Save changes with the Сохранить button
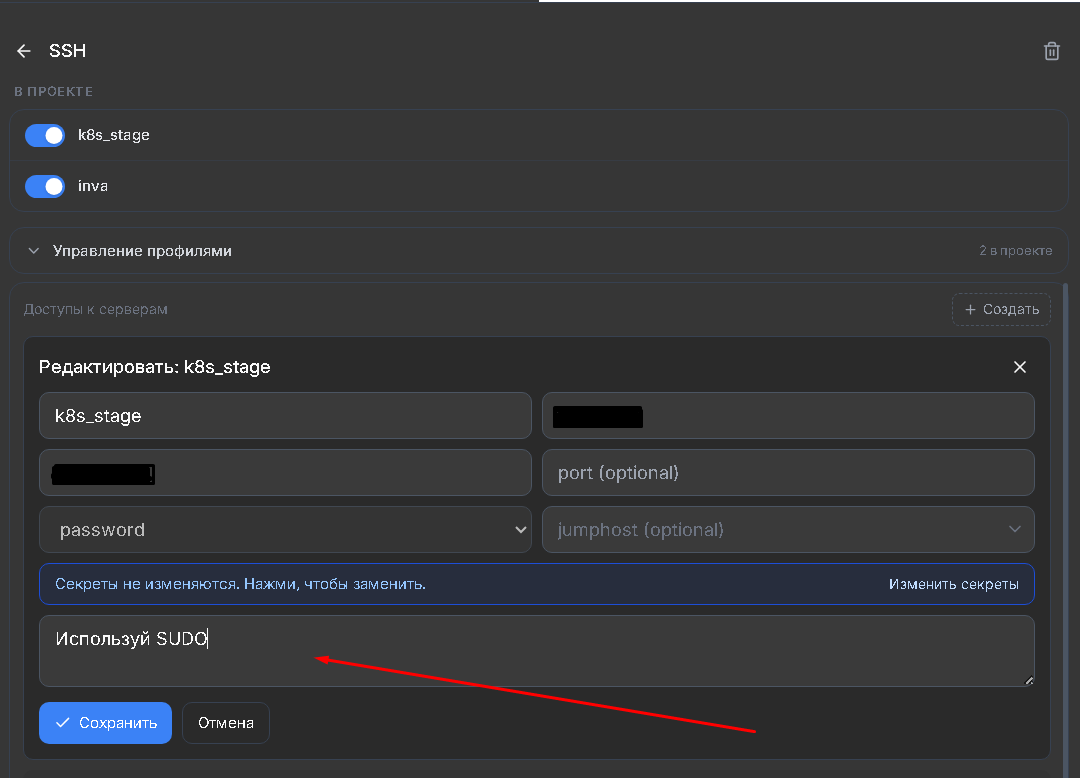Image resolution: width=1080 pixels, height=778 pixels. click(105, 723)
